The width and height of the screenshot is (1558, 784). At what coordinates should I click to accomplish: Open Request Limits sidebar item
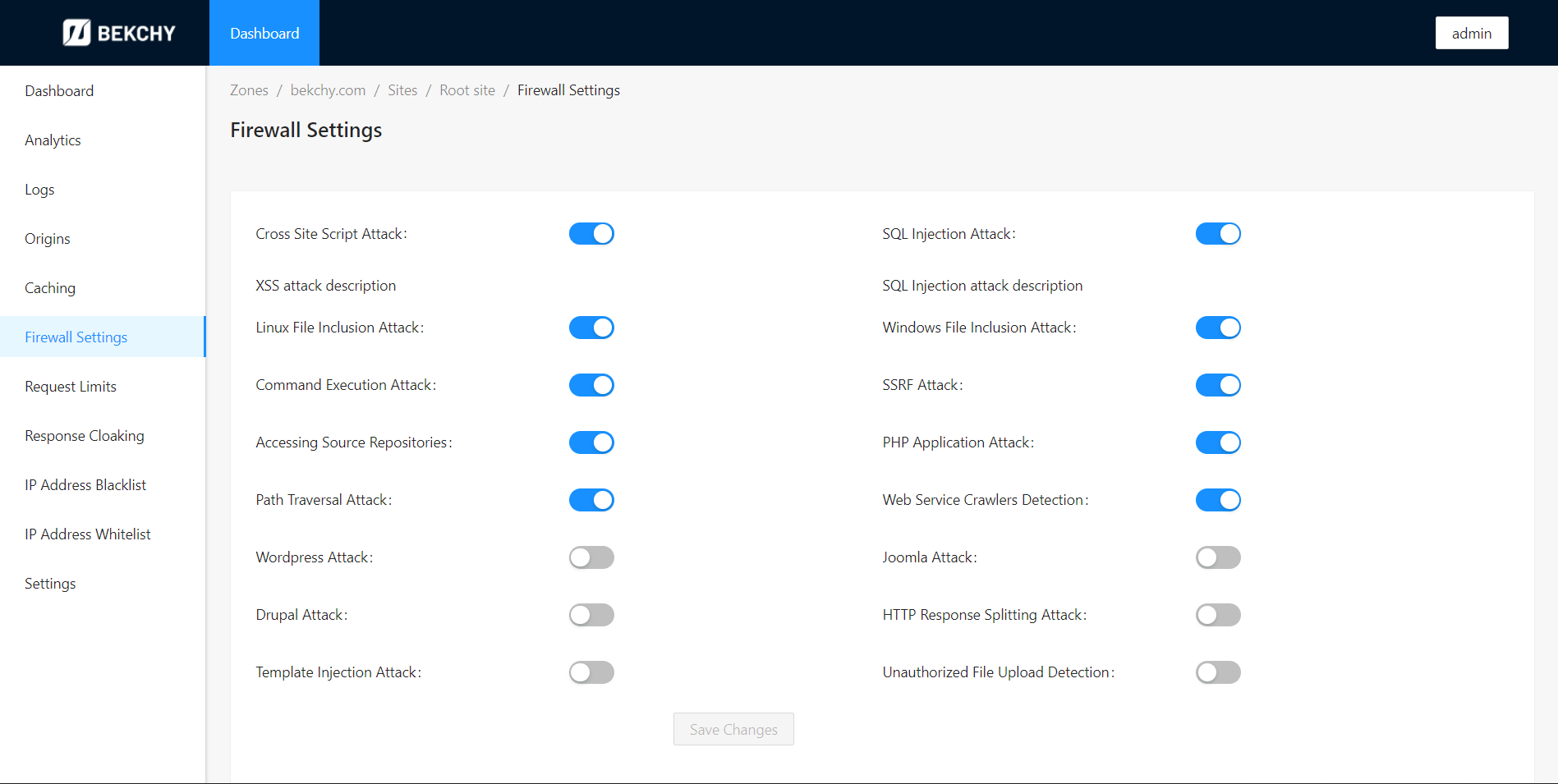click(x=103, y=386)
